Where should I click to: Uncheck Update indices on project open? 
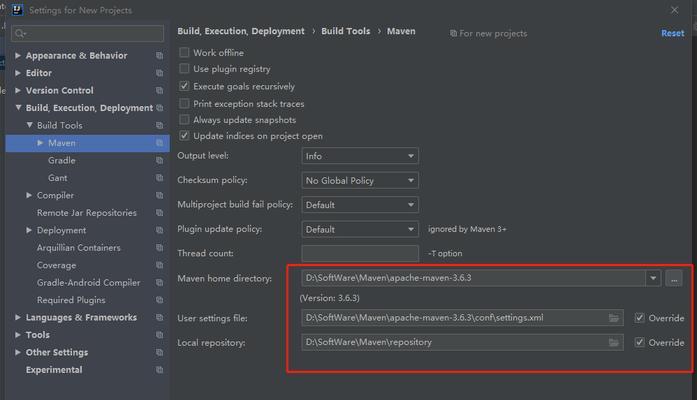coord(184,136)
